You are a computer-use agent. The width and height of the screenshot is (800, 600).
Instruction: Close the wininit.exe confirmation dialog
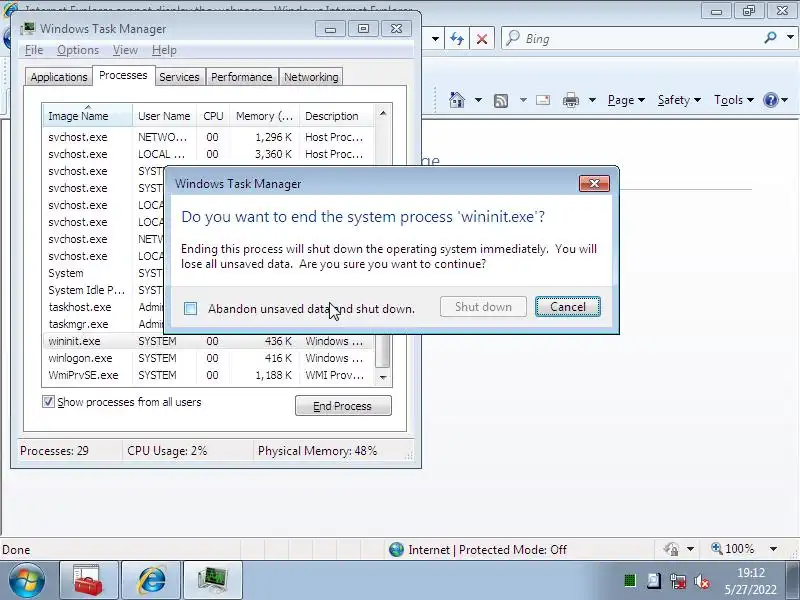tap(594, 183)
